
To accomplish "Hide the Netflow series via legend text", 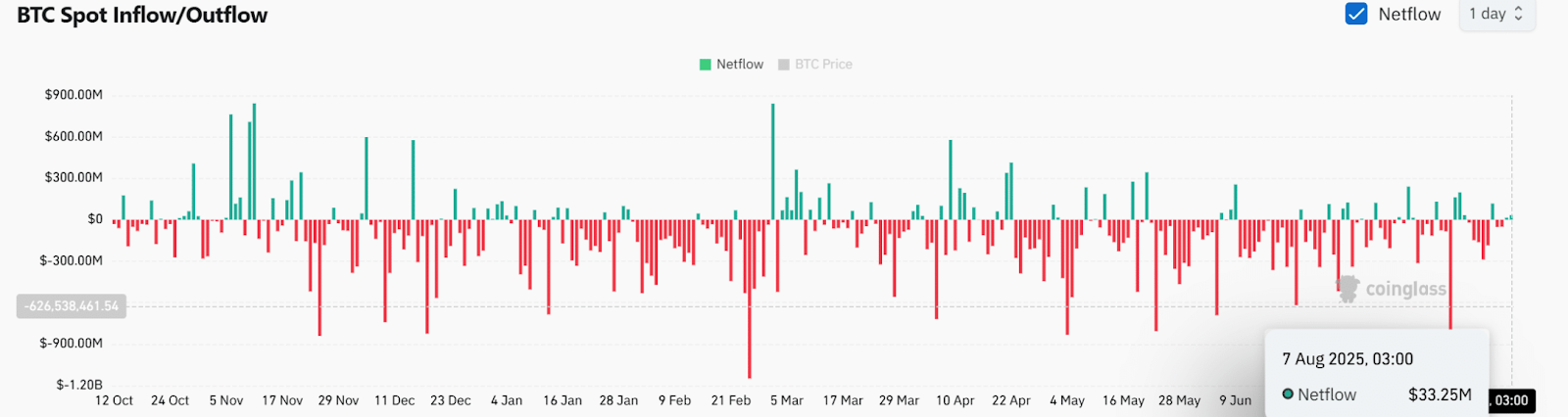I will (739, 65).
